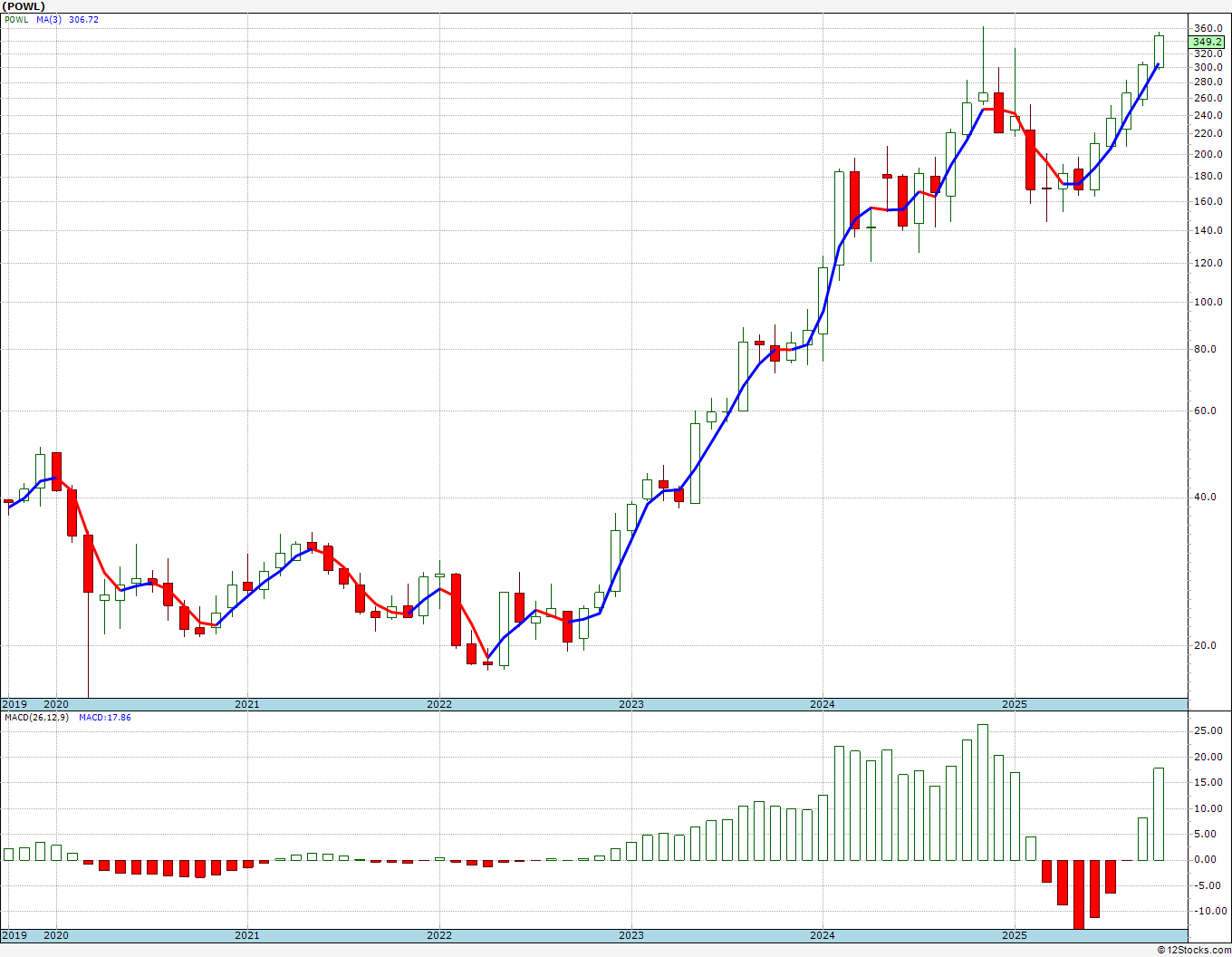Select 2022 on the MACD panel time axis
Viewport: 1232px width, 957px height.
439,935
